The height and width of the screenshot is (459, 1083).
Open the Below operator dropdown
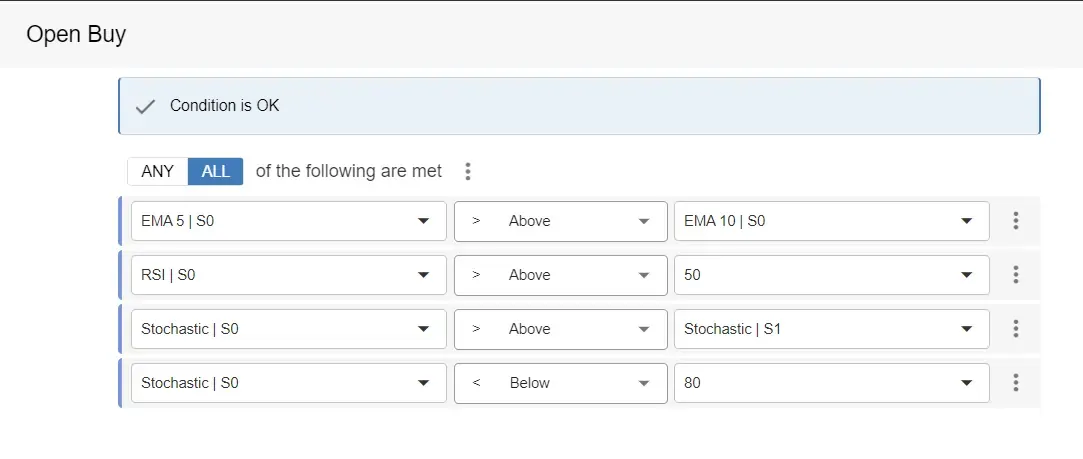560,383
